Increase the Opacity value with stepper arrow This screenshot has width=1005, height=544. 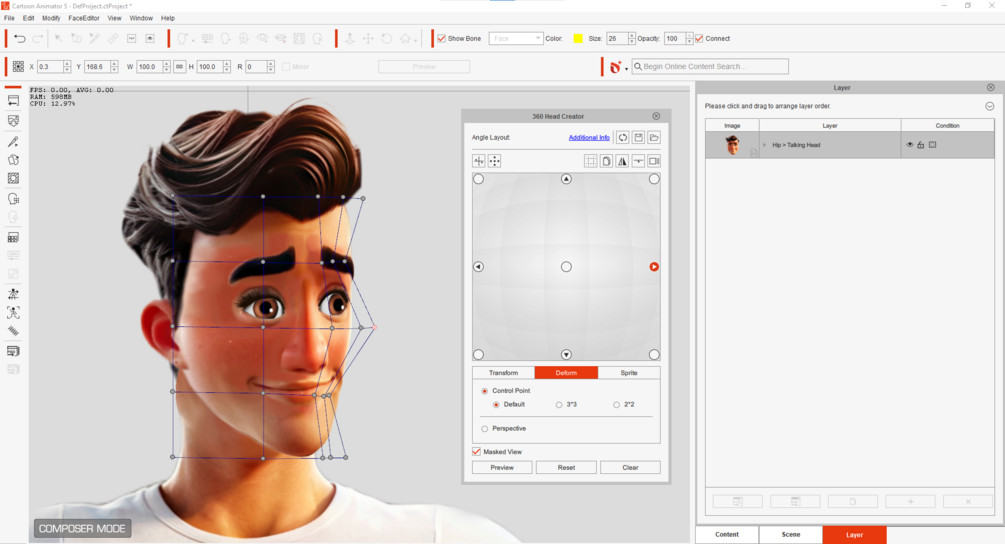click(x=689, y=35)
